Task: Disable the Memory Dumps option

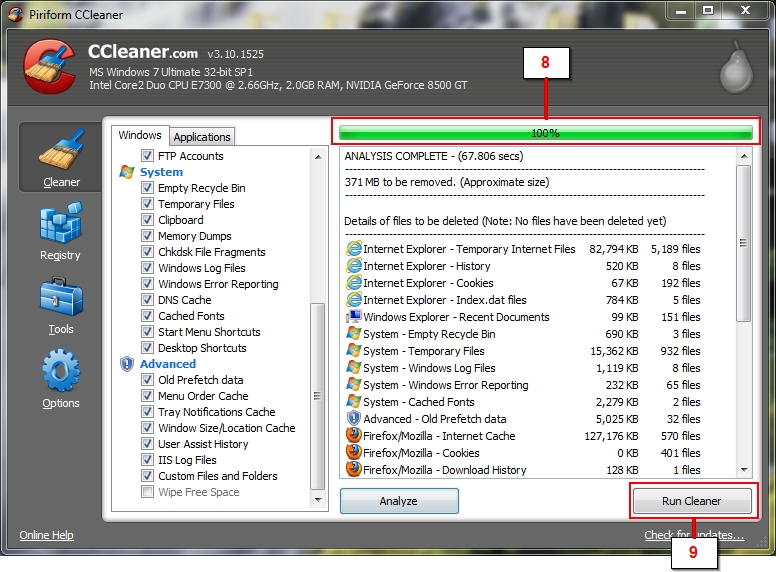Action: coord(147,236)
